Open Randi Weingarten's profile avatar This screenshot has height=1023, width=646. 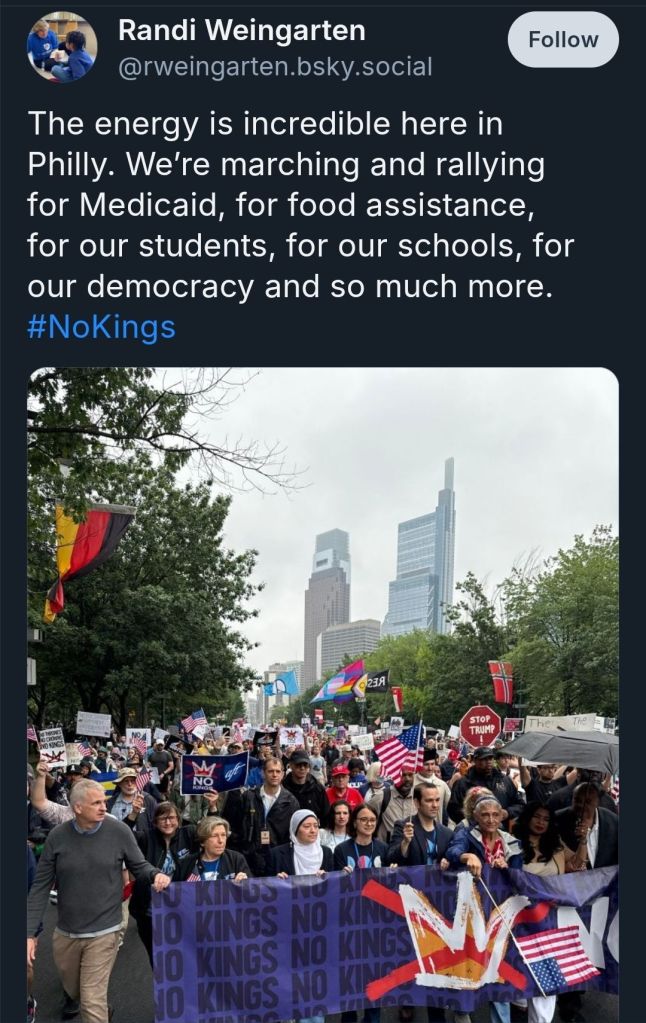tap(62, 46)
